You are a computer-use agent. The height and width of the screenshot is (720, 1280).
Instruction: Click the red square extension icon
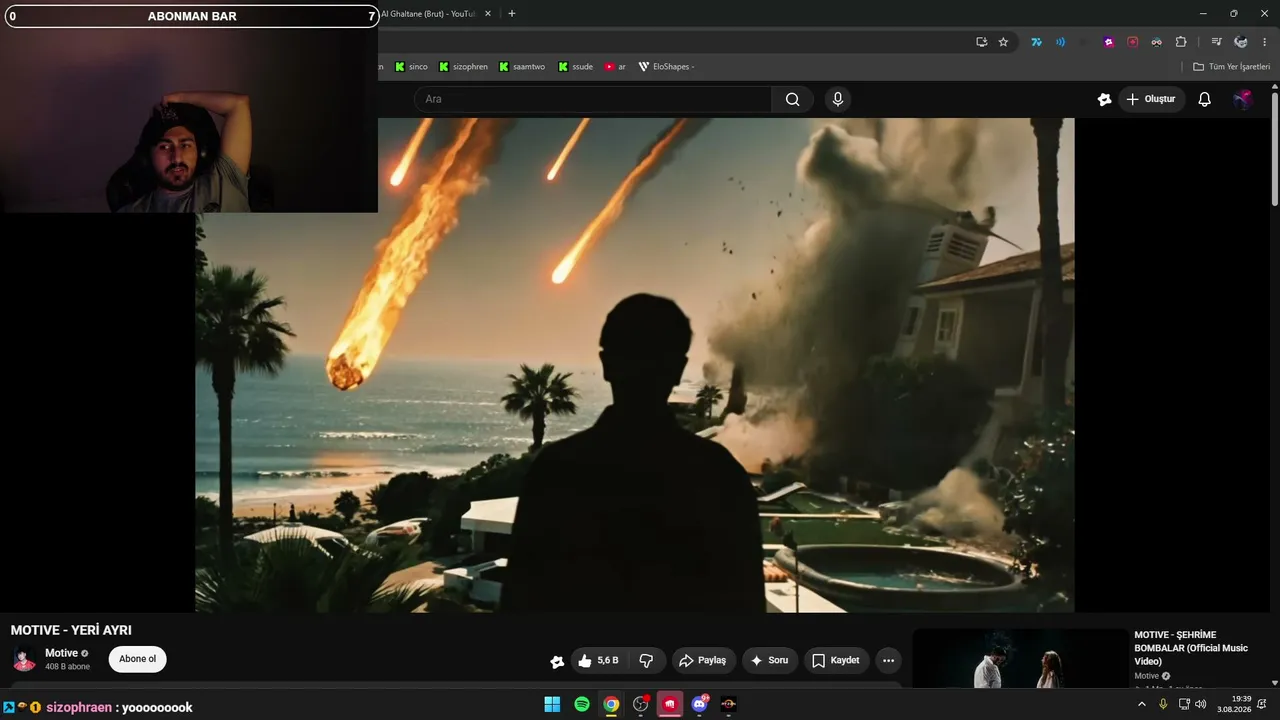coord(1133,42)
